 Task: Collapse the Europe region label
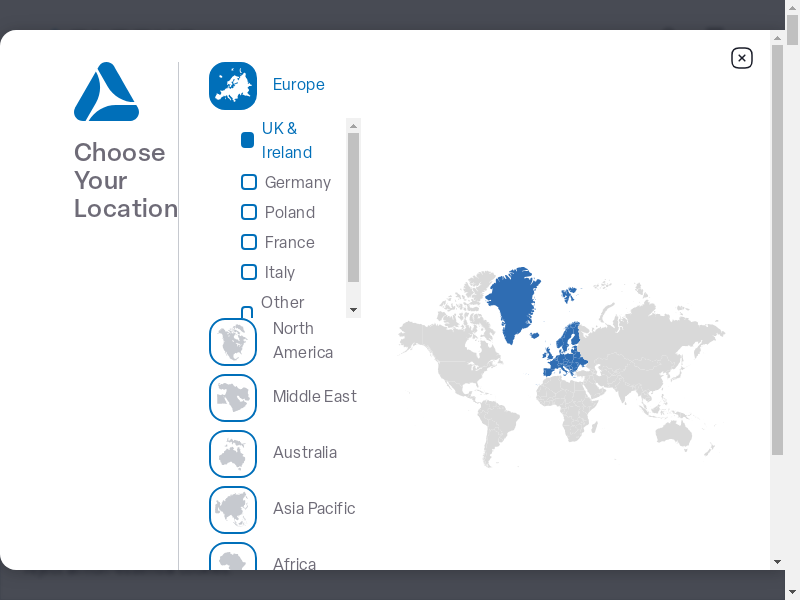298,85
